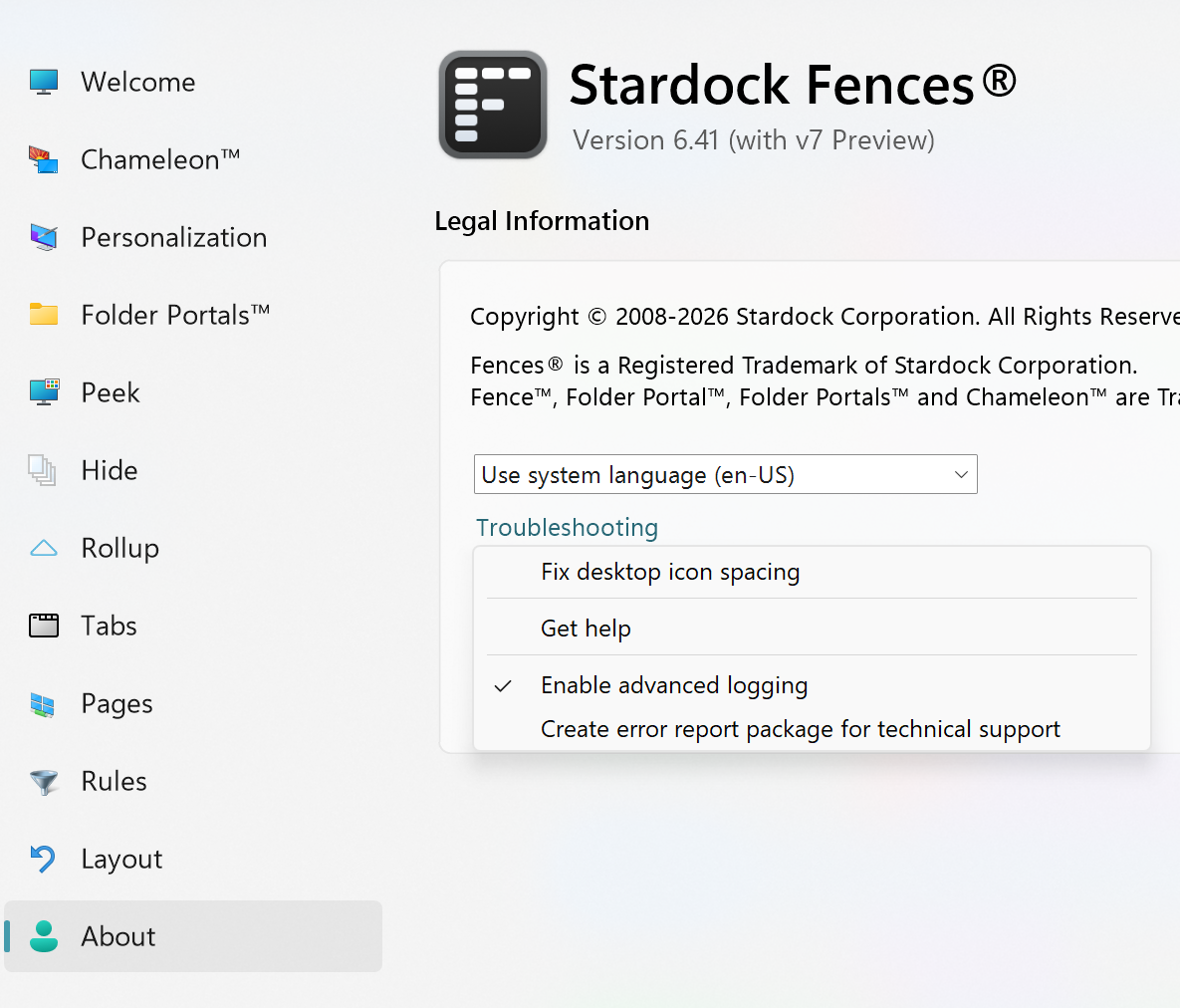Toggle Enable advanced logging checkmark
Viewport: 1180px width, 1008px height.
(x=503, y=686)
